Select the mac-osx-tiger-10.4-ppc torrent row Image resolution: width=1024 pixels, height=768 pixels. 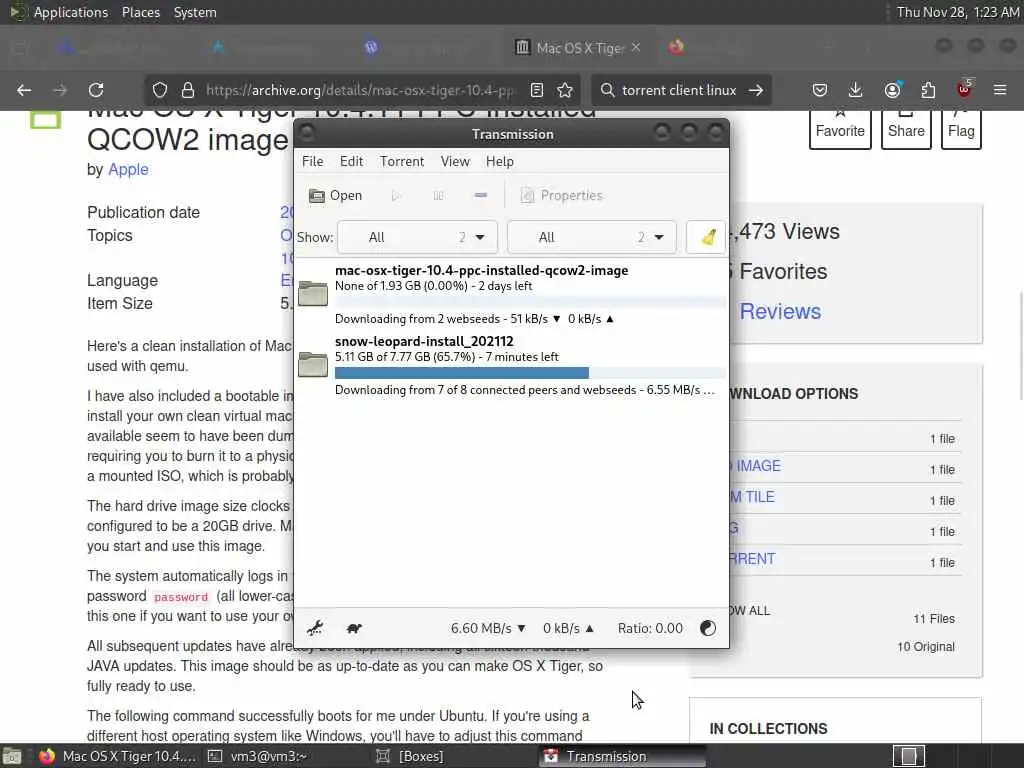511,294
